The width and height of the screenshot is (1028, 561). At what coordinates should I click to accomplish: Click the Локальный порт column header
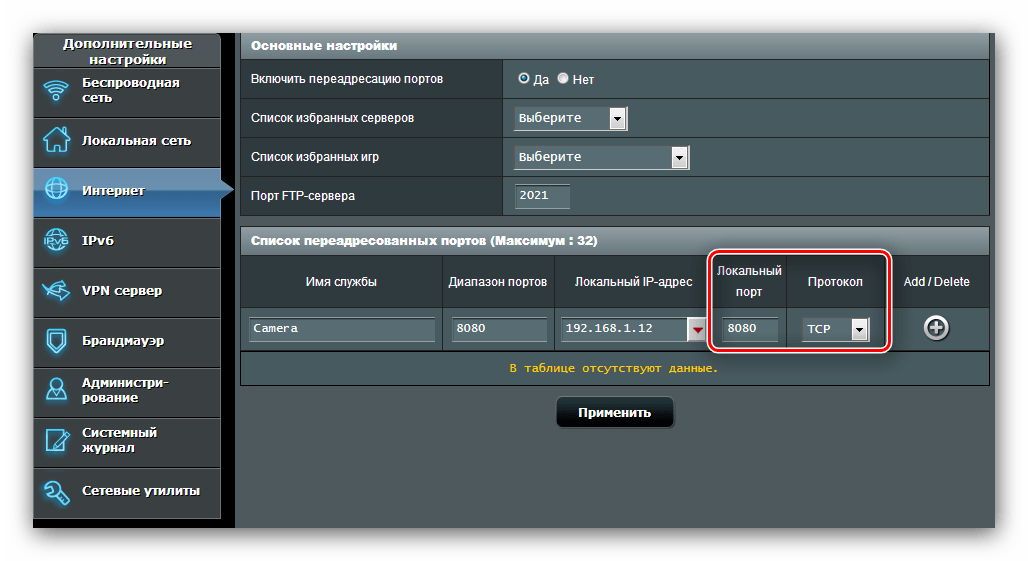pyautogui.click(x=749, y=281)
